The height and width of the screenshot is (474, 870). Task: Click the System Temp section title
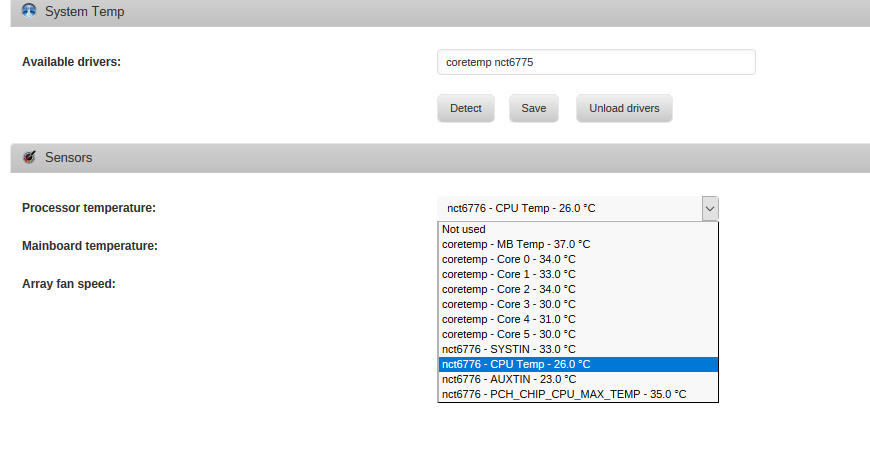tap(84, 12)
